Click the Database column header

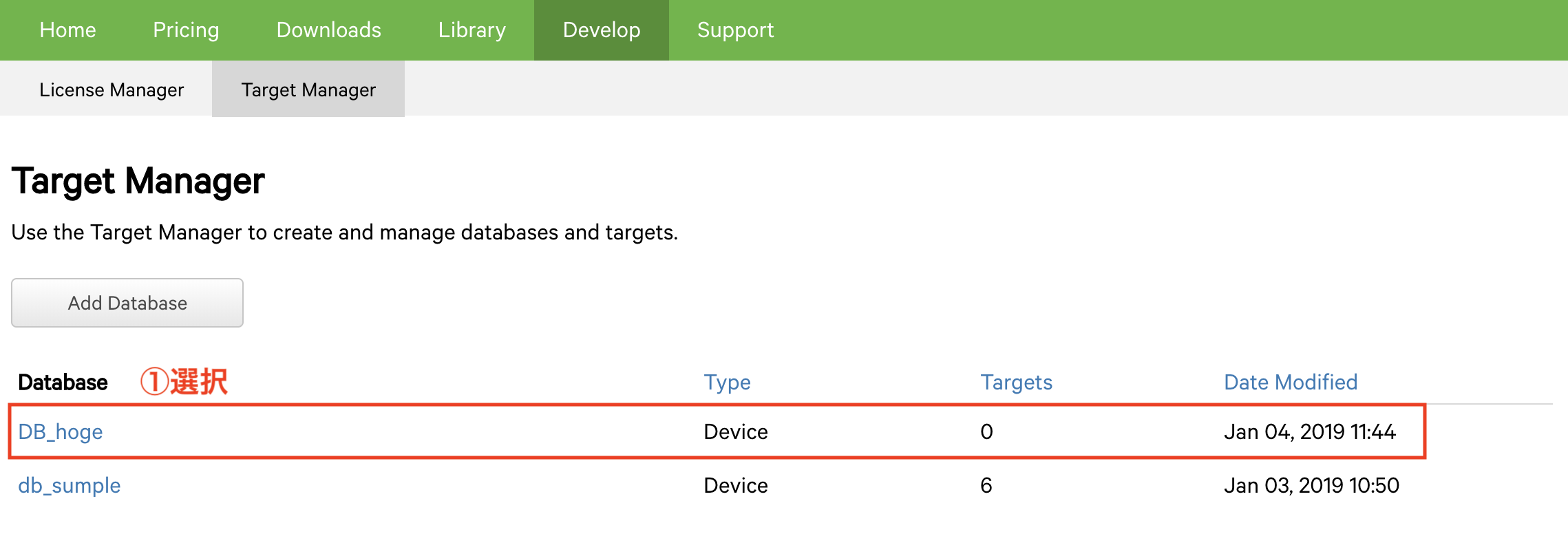(63, 382)
